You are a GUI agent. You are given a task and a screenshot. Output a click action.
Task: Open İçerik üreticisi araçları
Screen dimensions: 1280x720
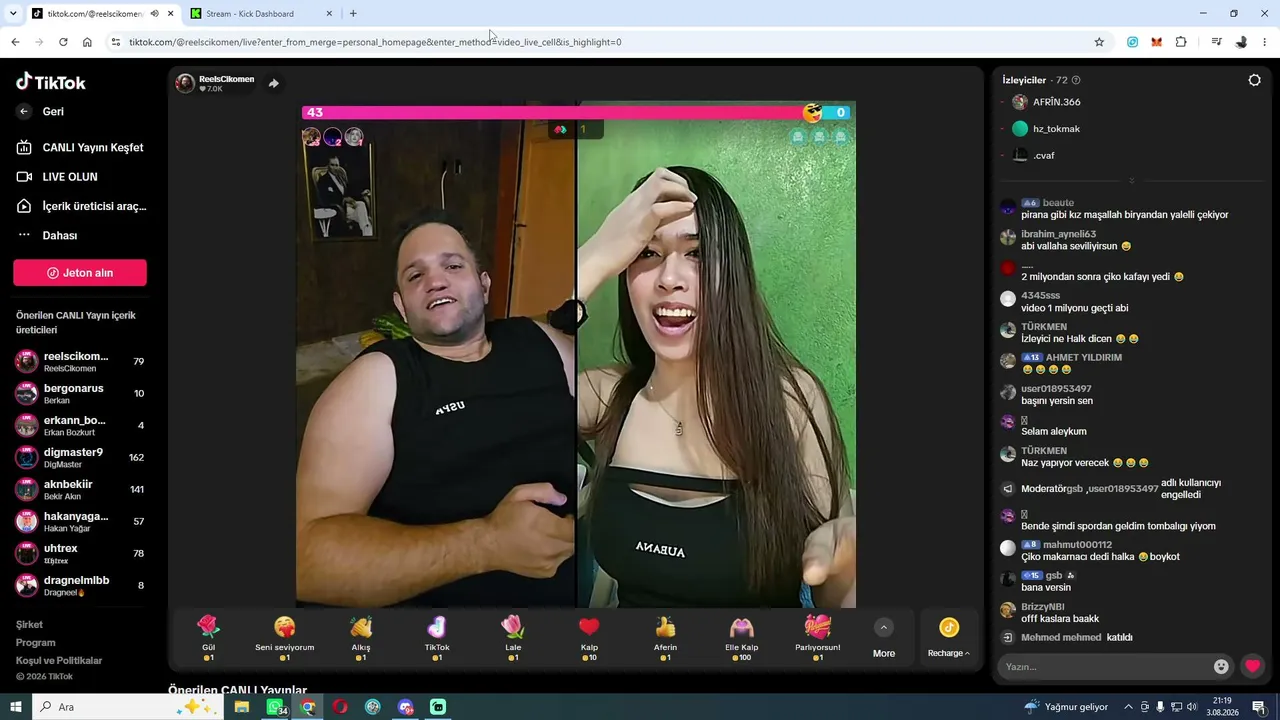click(x=81, y=206)
